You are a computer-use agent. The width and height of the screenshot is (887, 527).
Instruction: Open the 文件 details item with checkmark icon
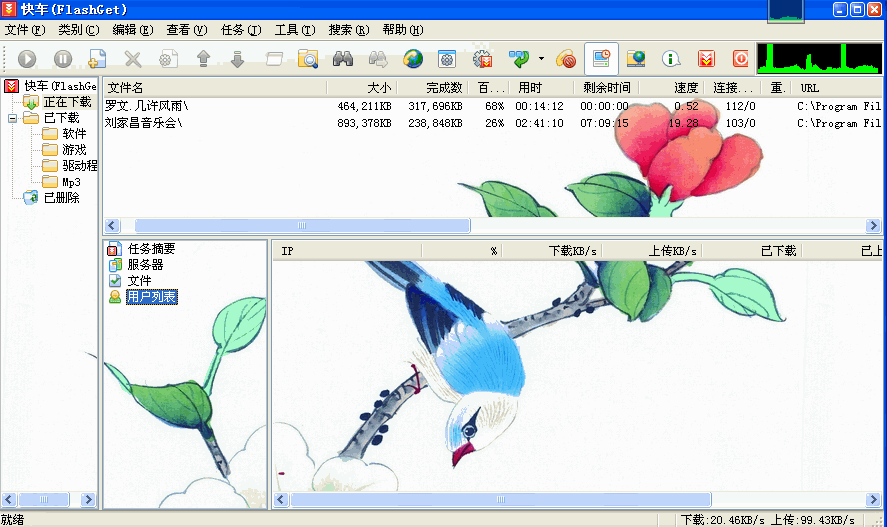(x=139, y=280)
